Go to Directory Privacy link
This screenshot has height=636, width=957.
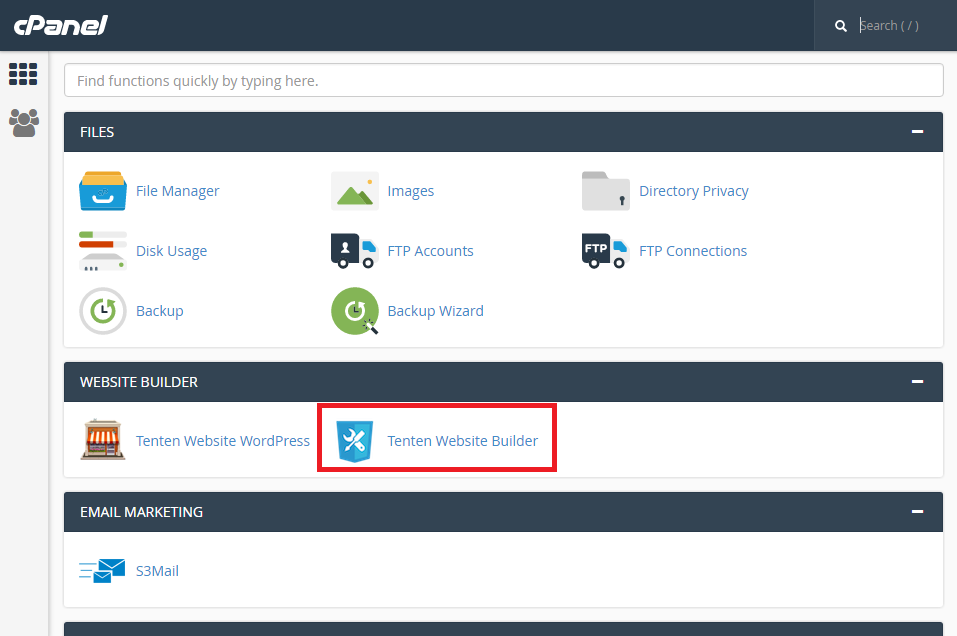[x=694, y=191]
